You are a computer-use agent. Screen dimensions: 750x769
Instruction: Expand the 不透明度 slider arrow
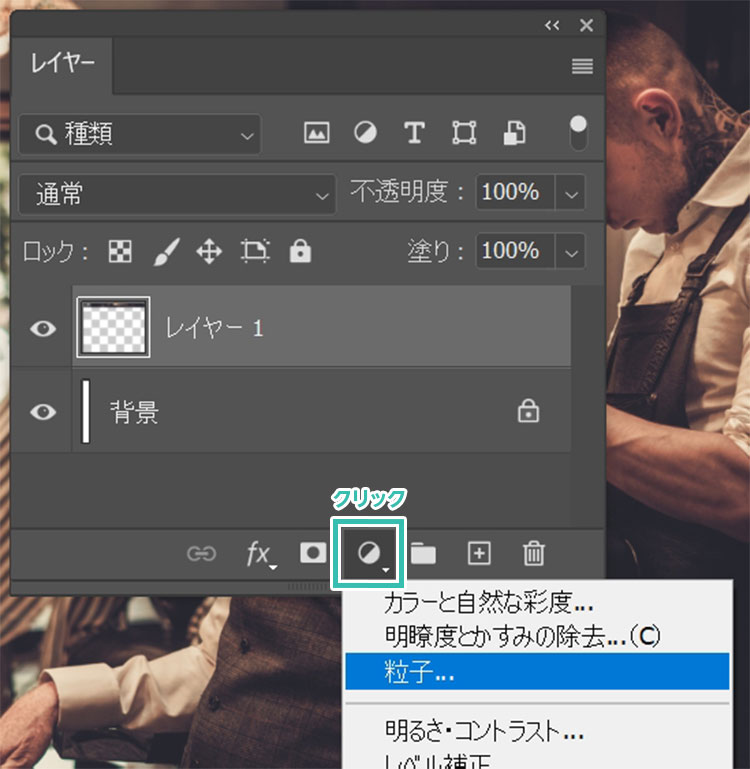(x=570, y=194)
